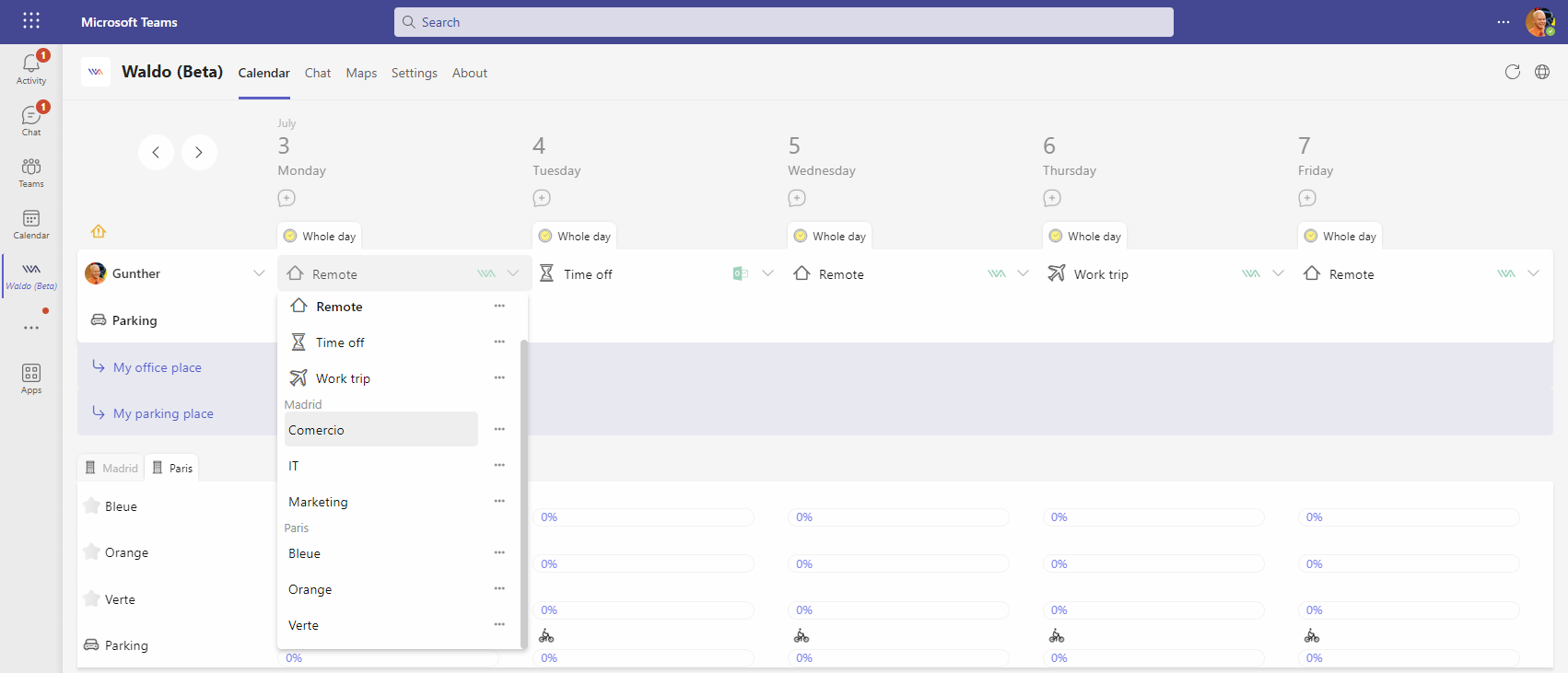Open the app launcher grid icon

[x=31, y=20]
